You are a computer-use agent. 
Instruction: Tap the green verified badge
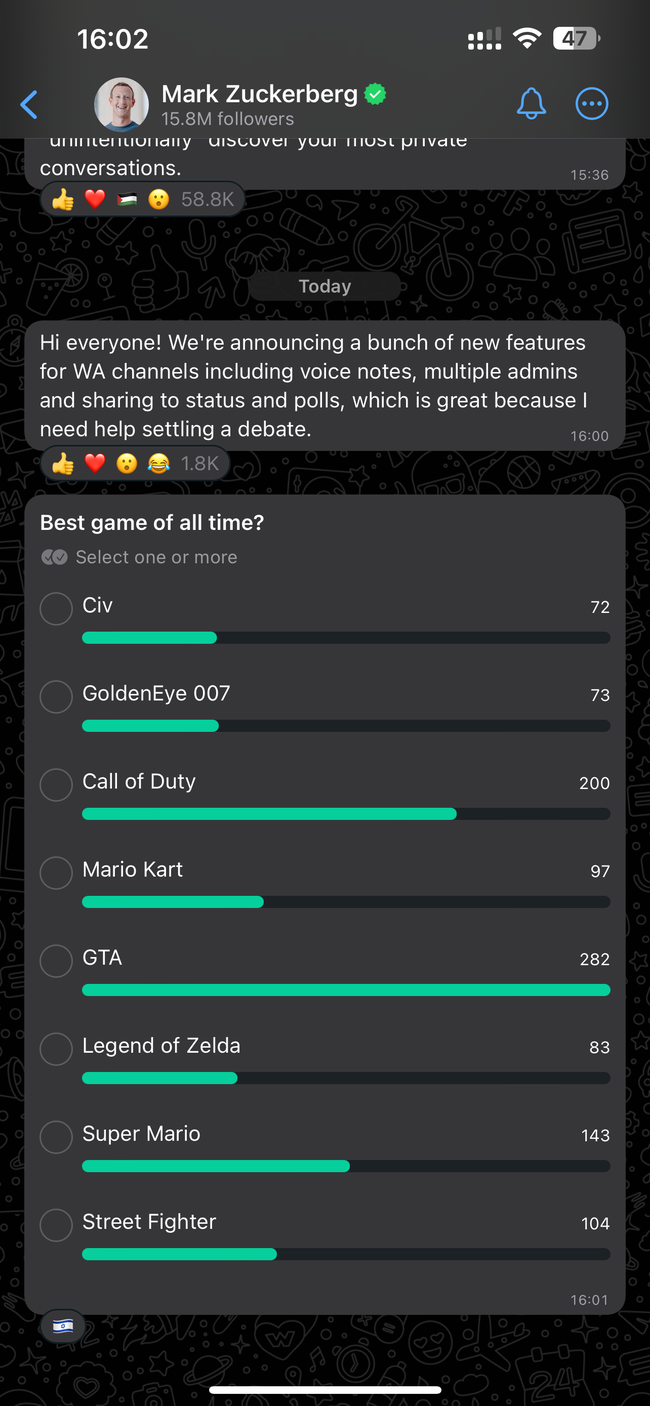(375, 95)
